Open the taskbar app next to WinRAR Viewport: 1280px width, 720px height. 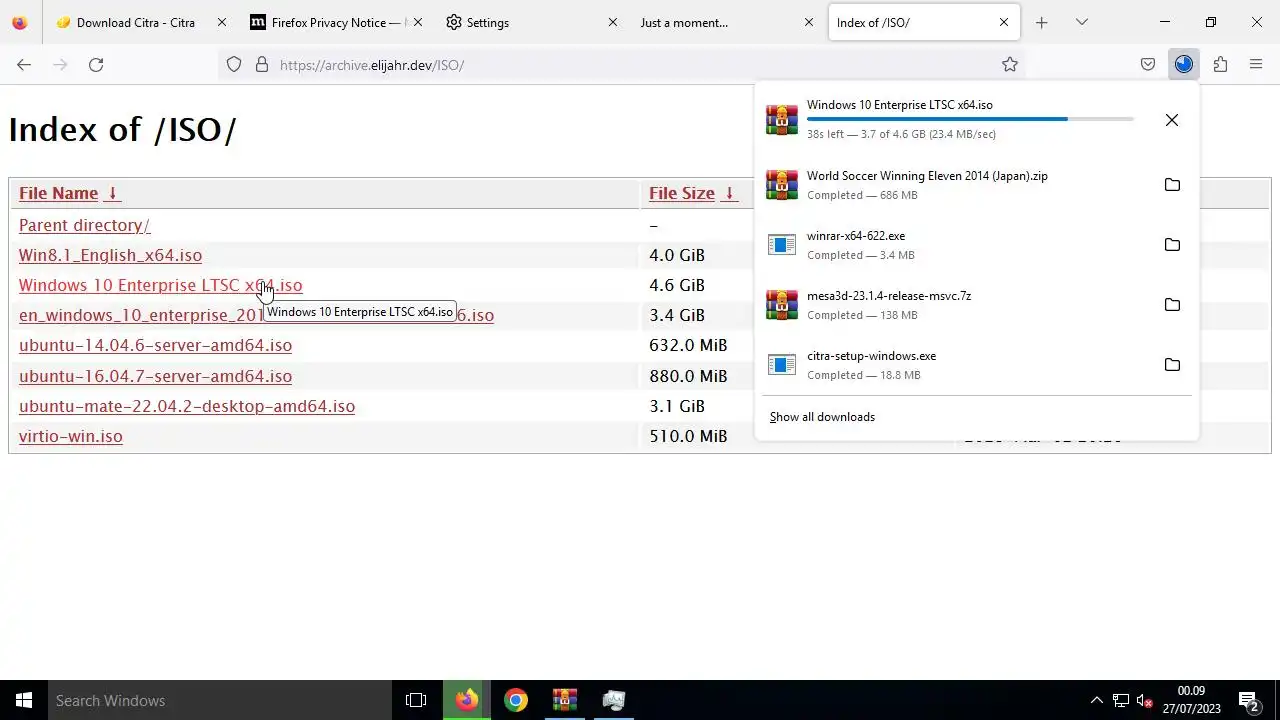pos(614,700)
